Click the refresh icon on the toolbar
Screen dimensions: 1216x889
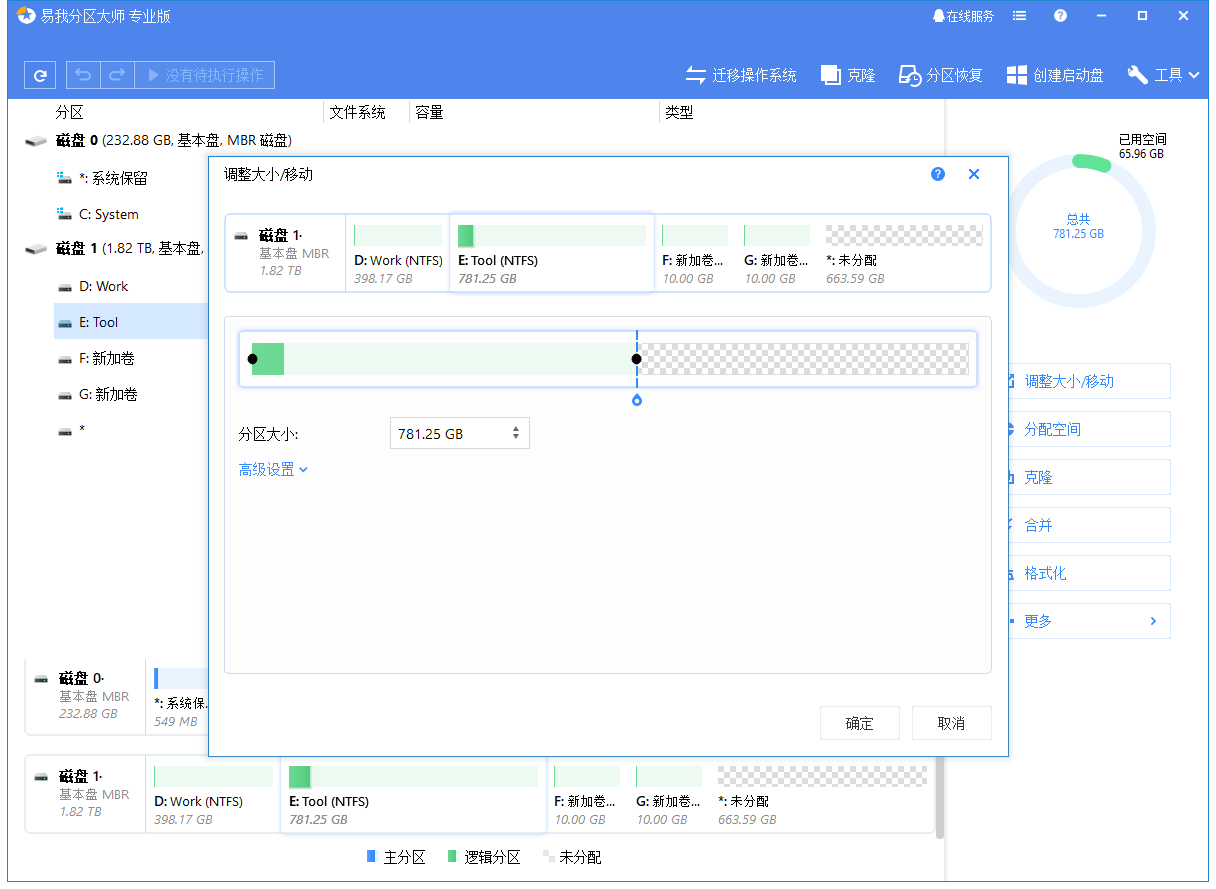click(x=40, y=74)
